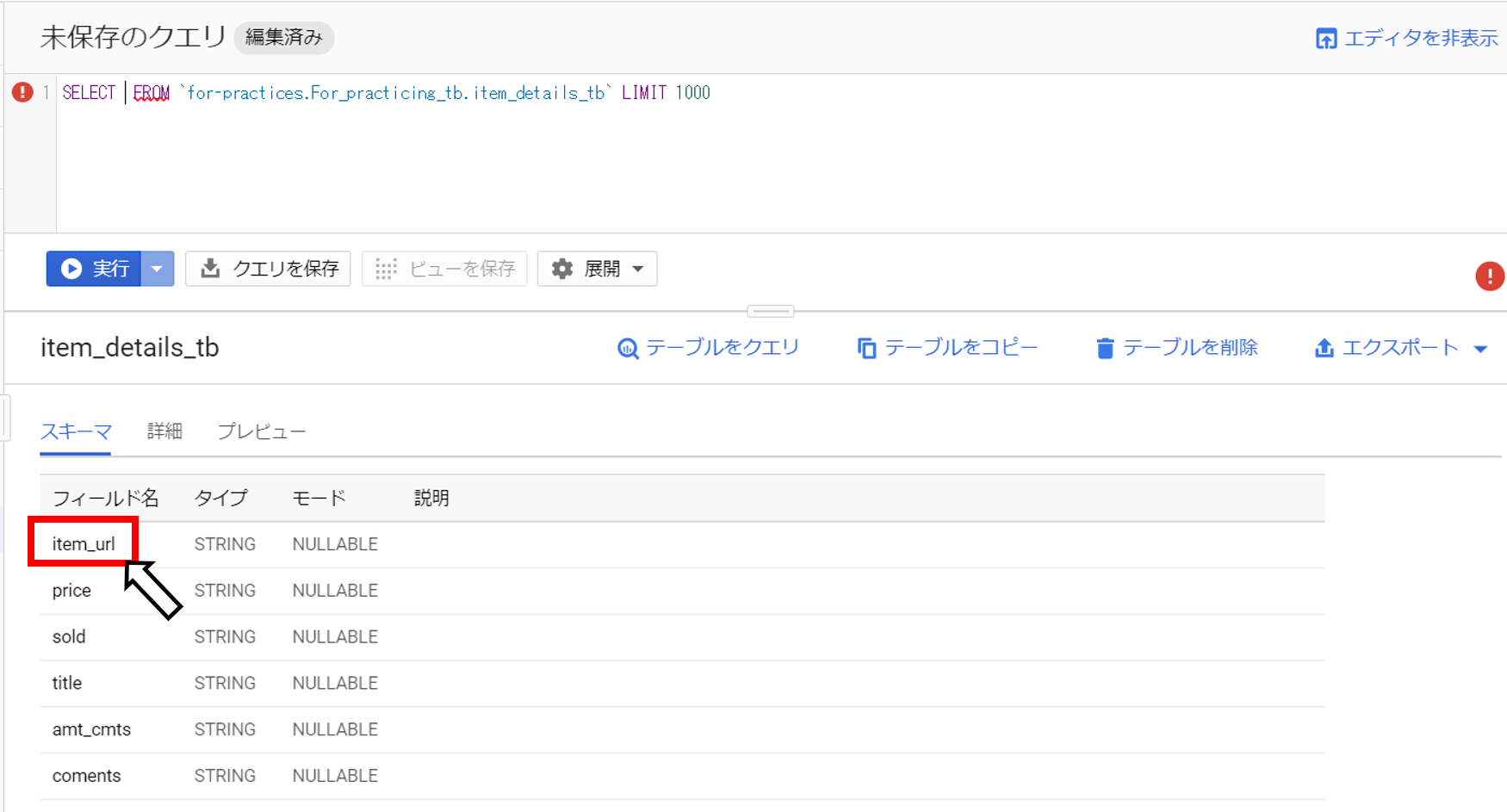Click the 編集済み status badge
This screenshot has width=1507, height=812.
point(283,38)
